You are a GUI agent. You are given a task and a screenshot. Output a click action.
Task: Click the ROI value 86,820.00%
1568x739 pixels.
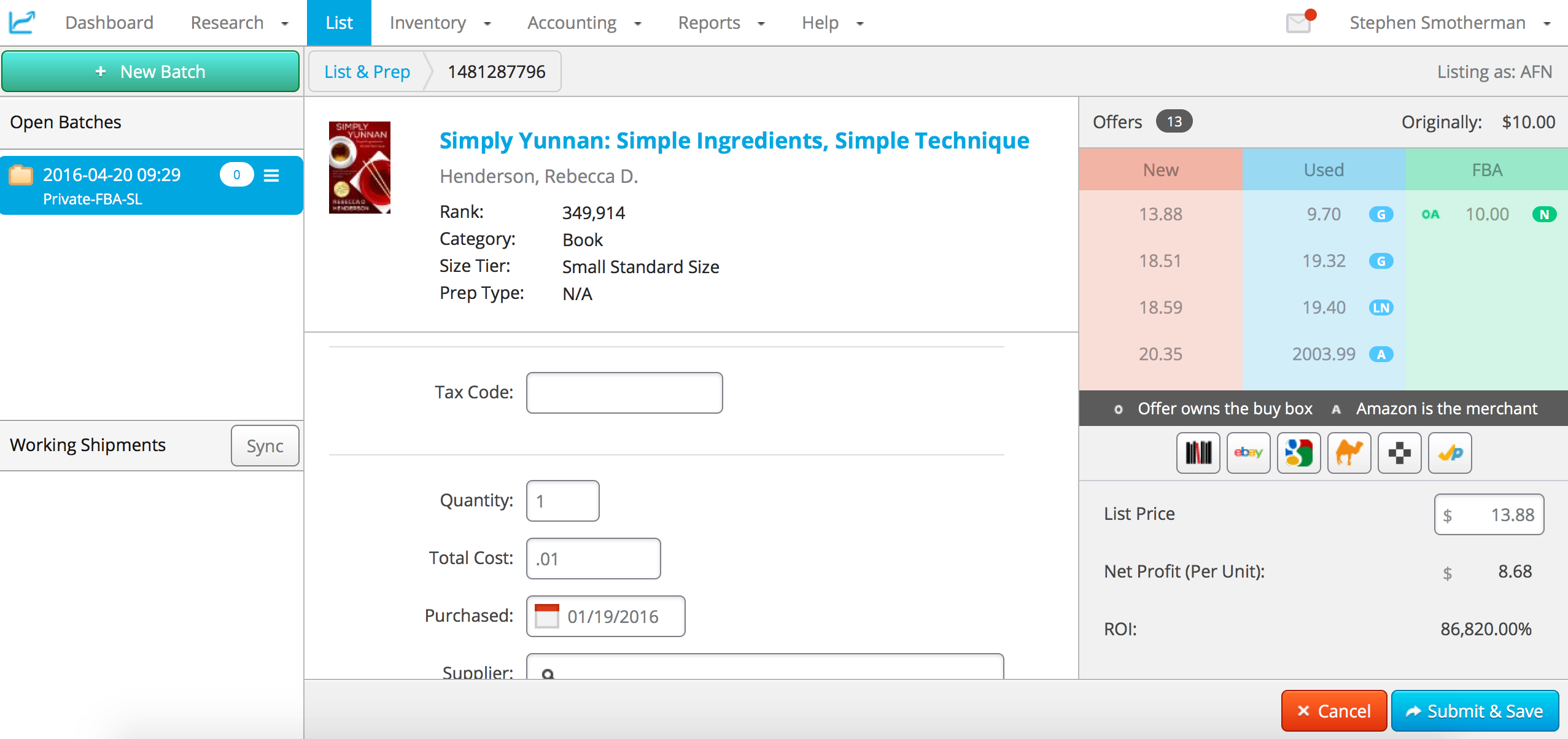click(1486, 629)
